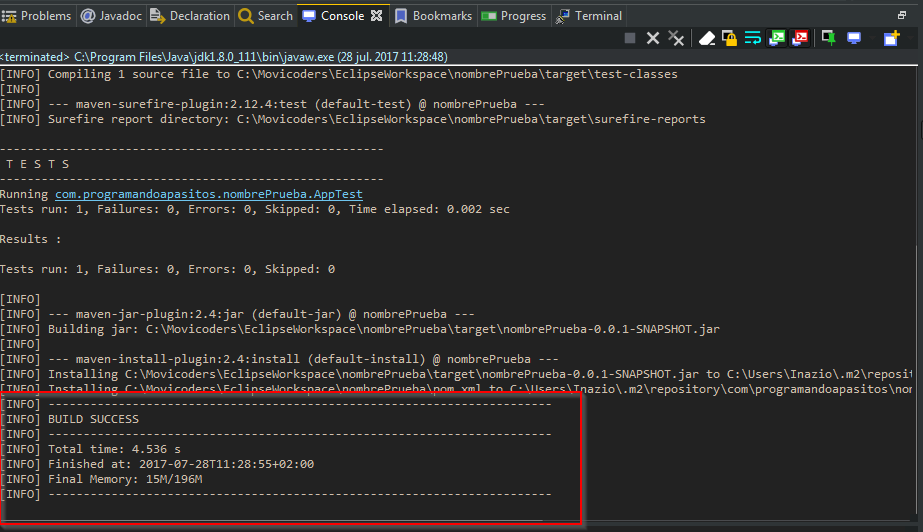Click the maven-jar-plugin:2.4:jar line
Screen dimensions: 923x532
(x=237, y=314)
